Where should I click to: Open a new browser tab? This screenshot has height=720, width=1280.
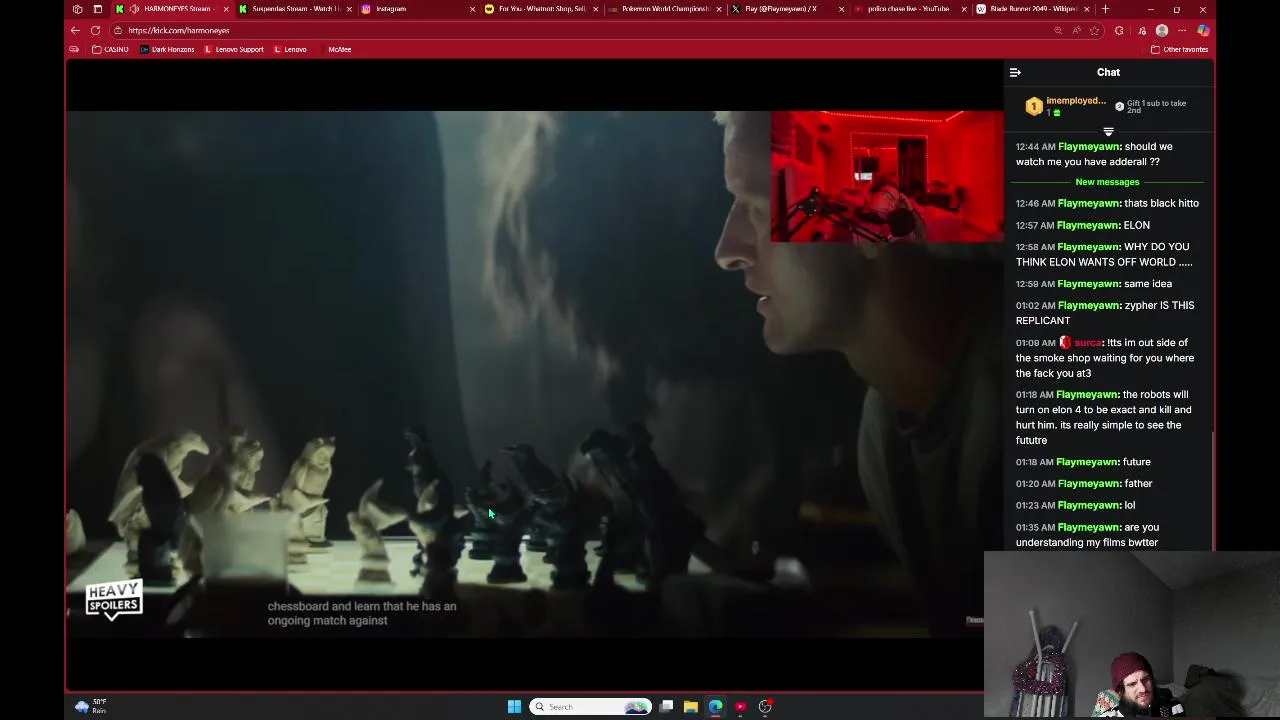click(1105, 9)
